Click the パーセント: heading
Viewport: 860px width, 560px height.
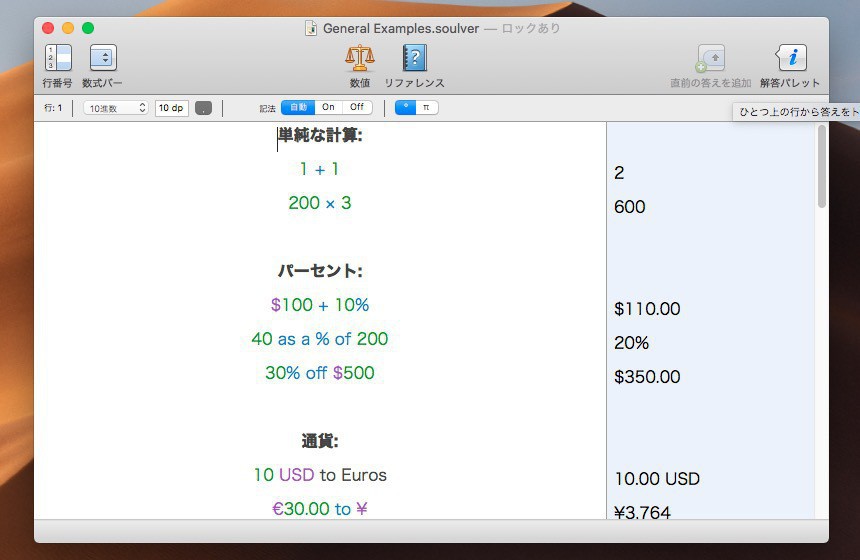[x=320, y=271]
